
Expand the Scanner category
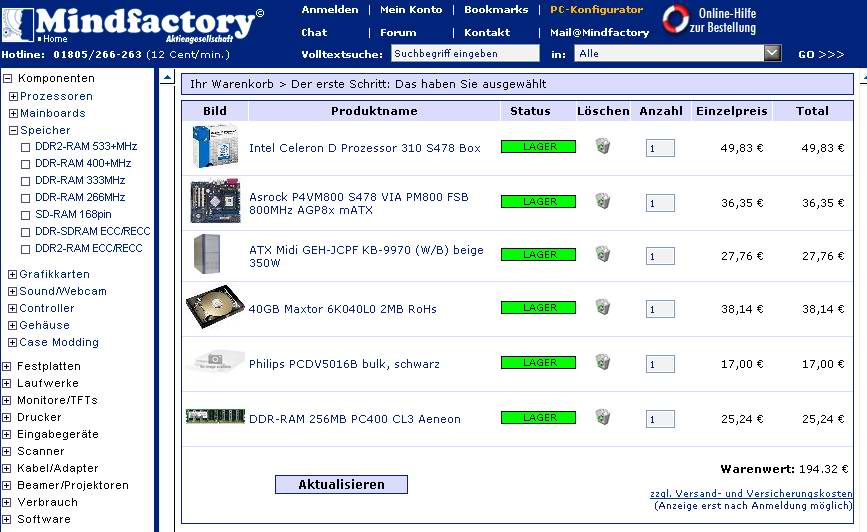click(x=7, y=451)
